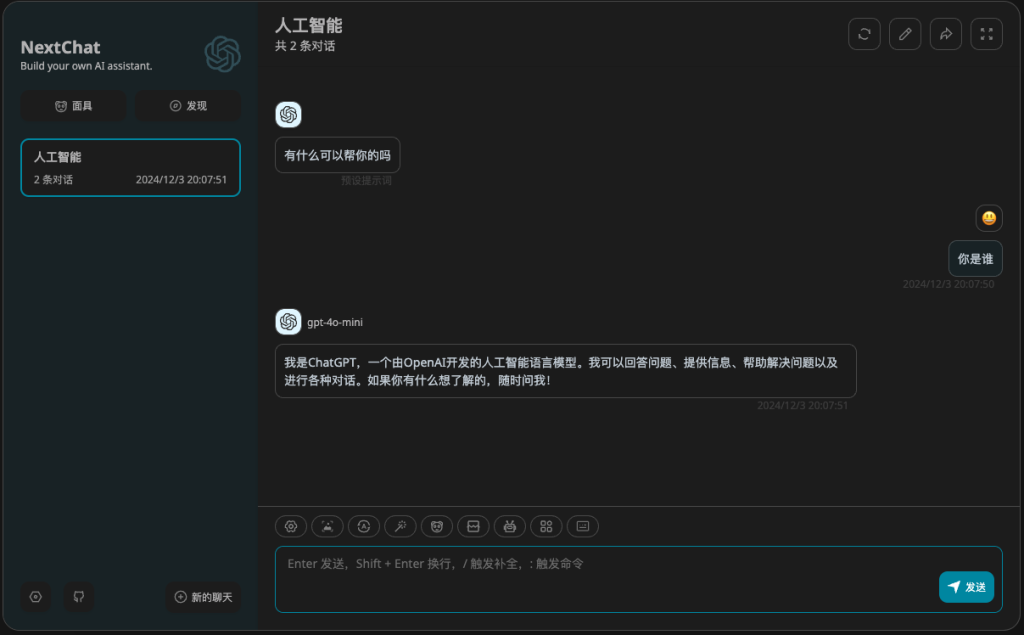Image resolution: width=1024 pixels, height=635 pixels.
Task: Open model selector robot icon
Action: click(510, 527)
